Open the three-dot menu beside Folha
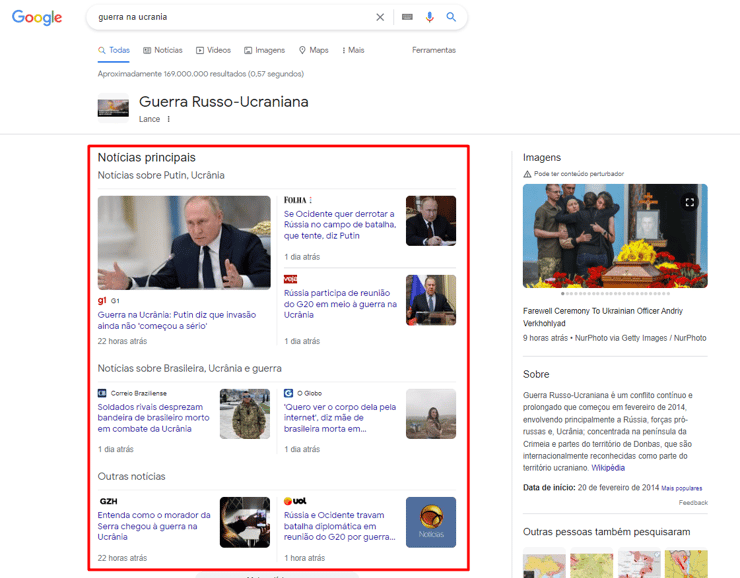 pyautogui.click(x=311, y=200)
